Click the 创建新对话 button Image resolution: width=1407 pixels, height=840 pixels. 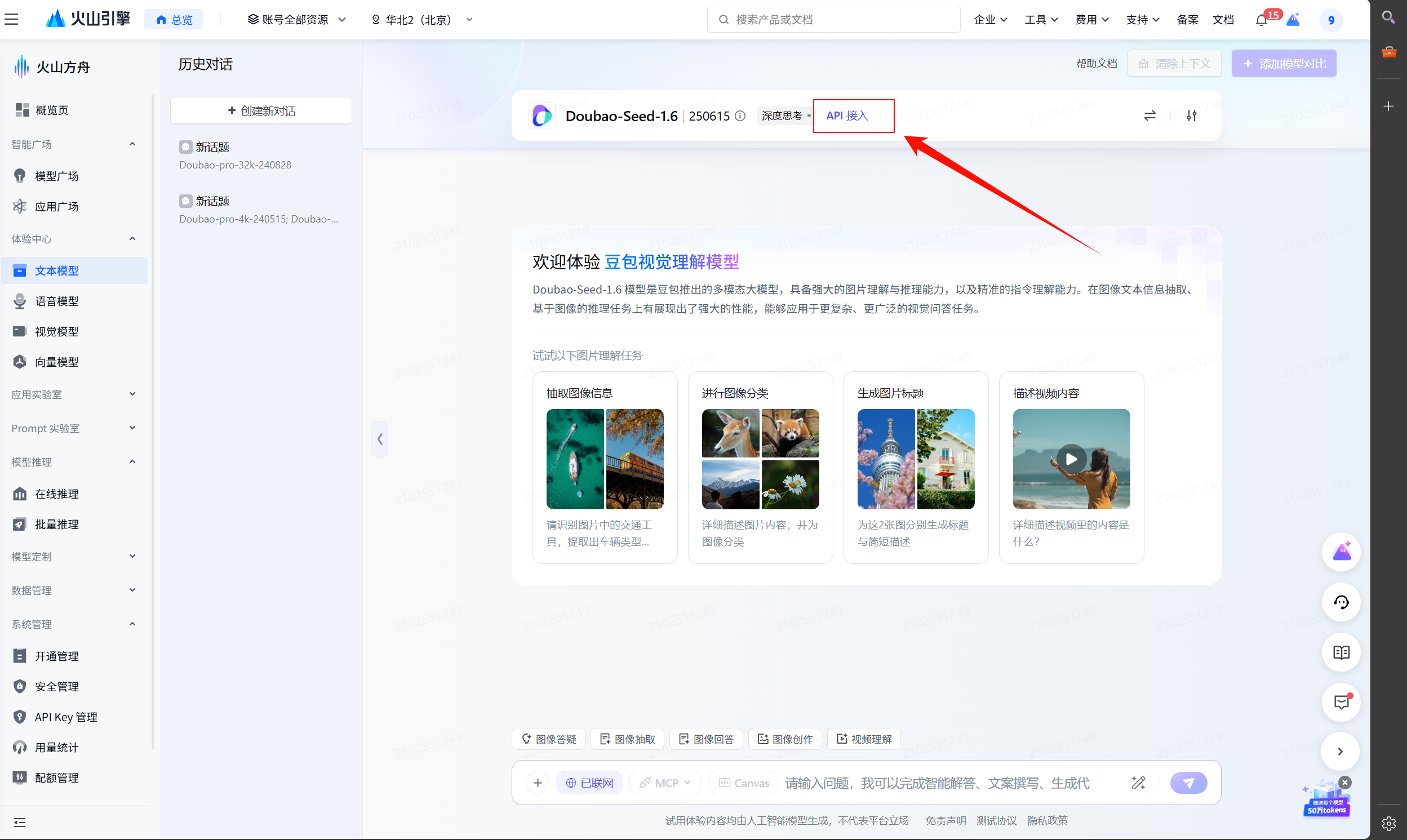click(x=261, y=110)
